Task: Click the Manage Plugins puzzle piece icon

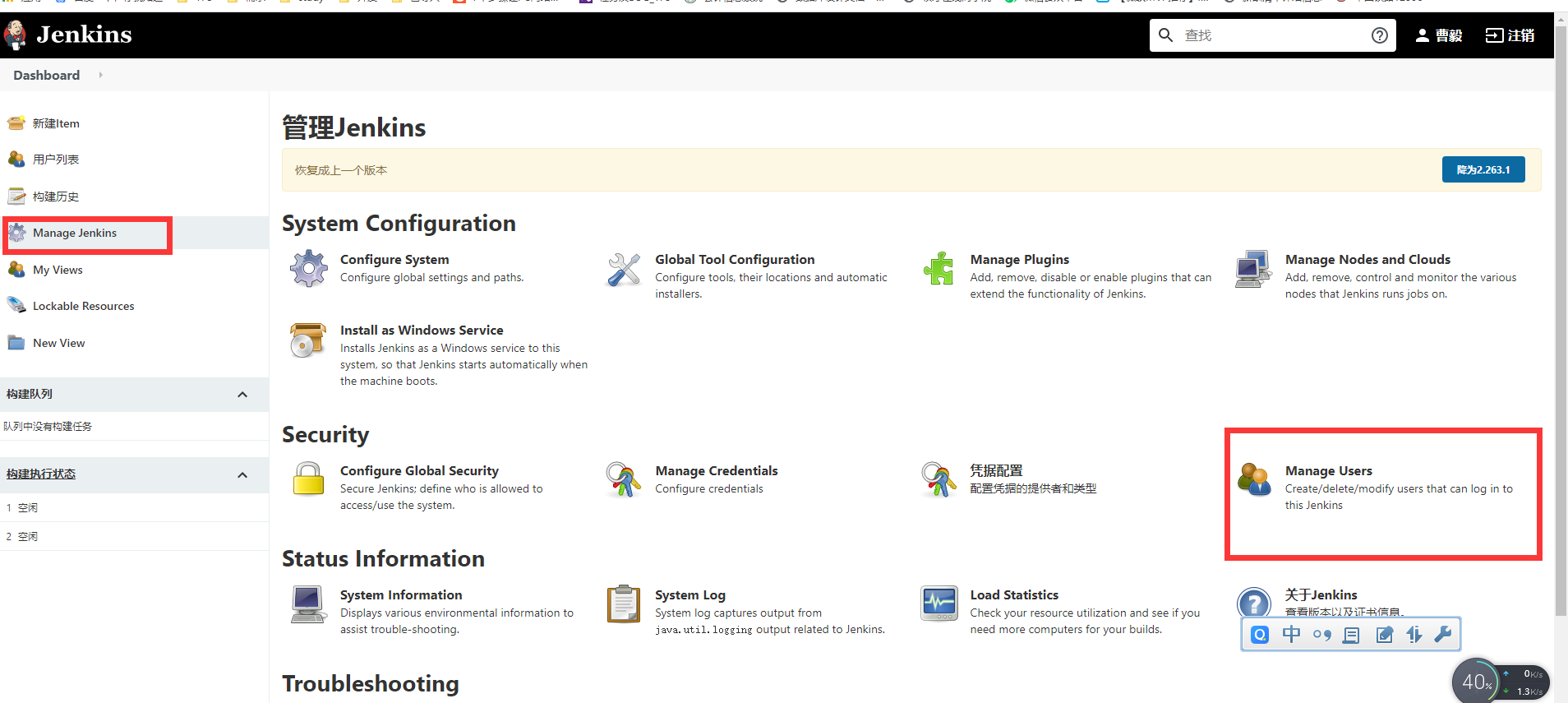Action: [938, 269]
